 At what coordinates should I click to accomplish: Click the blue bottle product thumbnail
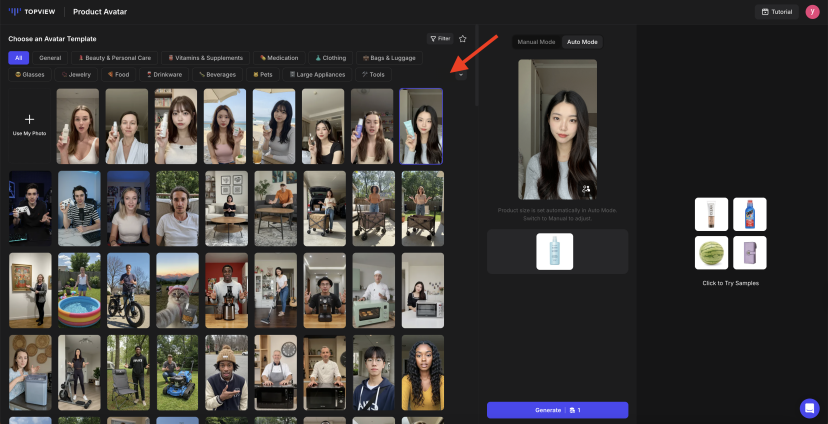[554, 251]
